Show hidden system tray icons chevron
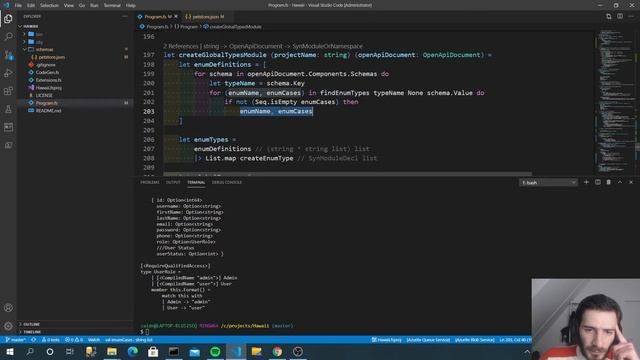 tap(527, 351)
